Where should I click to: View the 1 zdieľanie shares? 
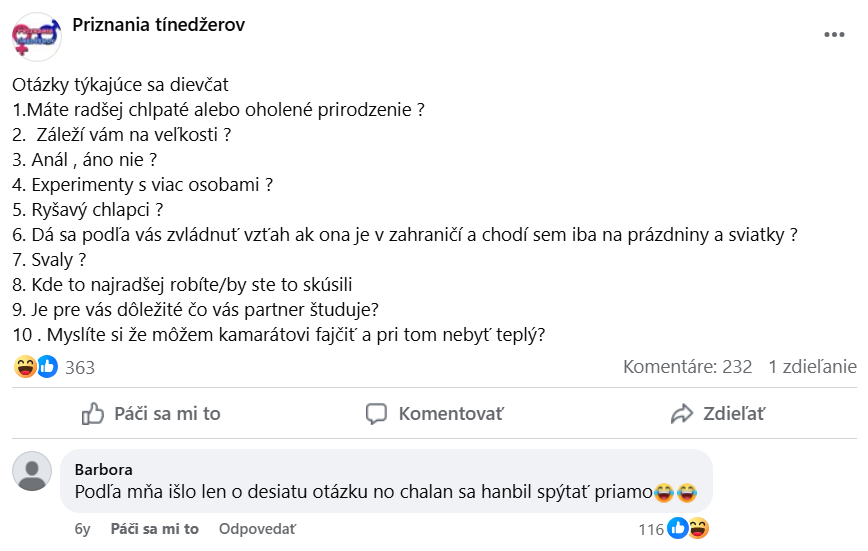coord(812,367)
